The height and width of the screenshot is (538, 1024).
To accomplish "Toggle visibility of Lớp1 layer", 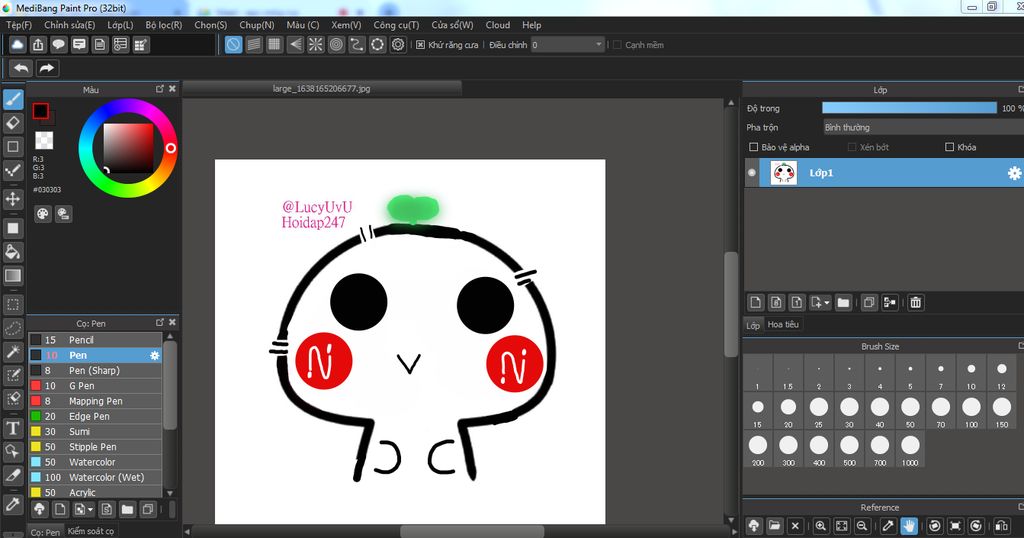I will pos(752,173).
